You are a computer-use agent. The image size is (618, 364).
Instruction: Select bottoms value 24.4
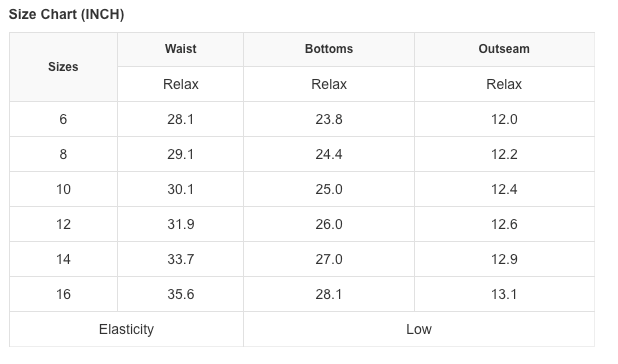[x=329, y=154]
